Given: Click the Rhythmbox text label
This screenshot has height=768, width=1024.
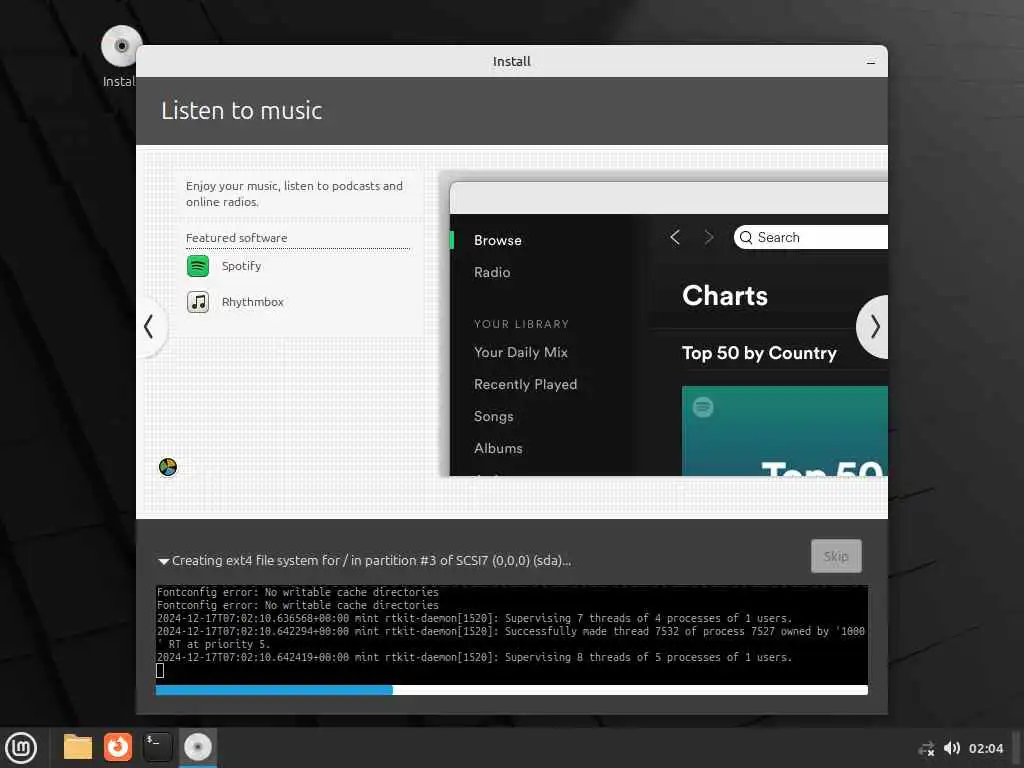Looking at the screenshot, I should pos(252,302).
